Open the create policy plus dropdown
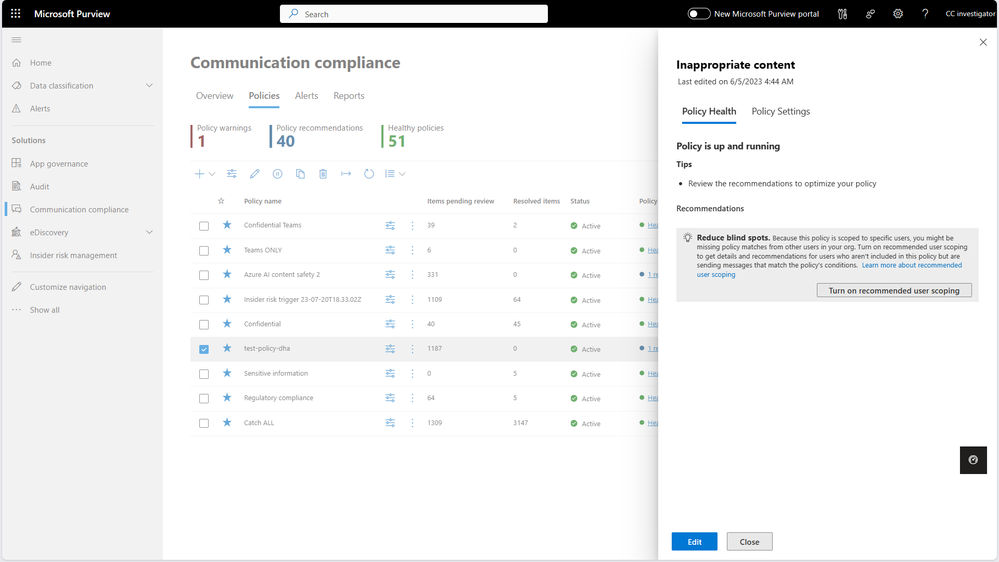This screenshot has width=999, height=562. tap(204, 174)
